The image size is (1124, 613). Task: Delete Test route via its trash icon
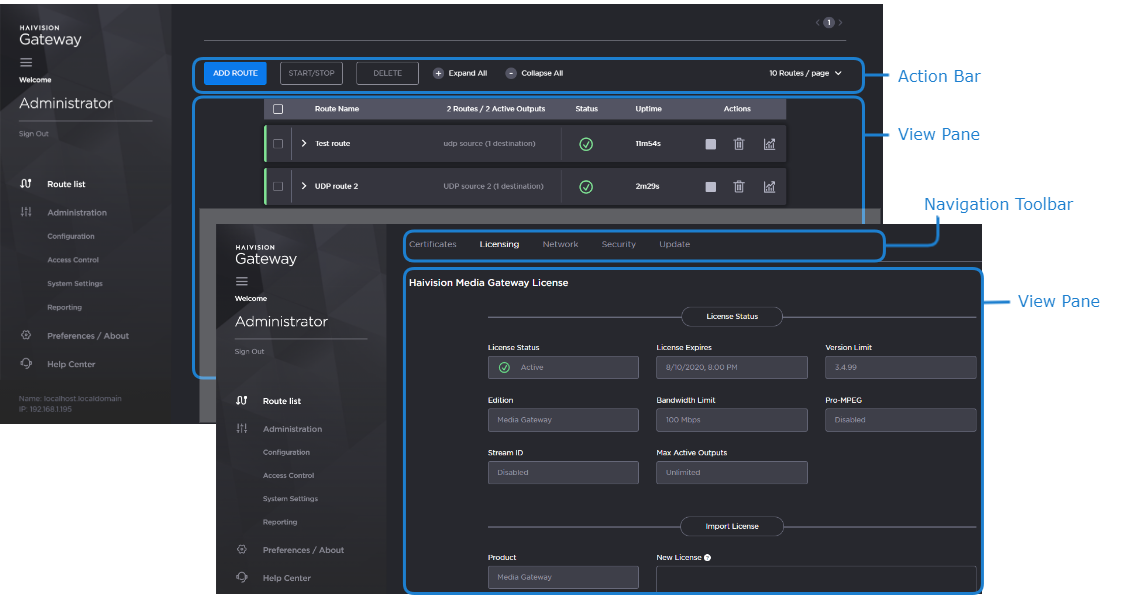click(739, 144)
